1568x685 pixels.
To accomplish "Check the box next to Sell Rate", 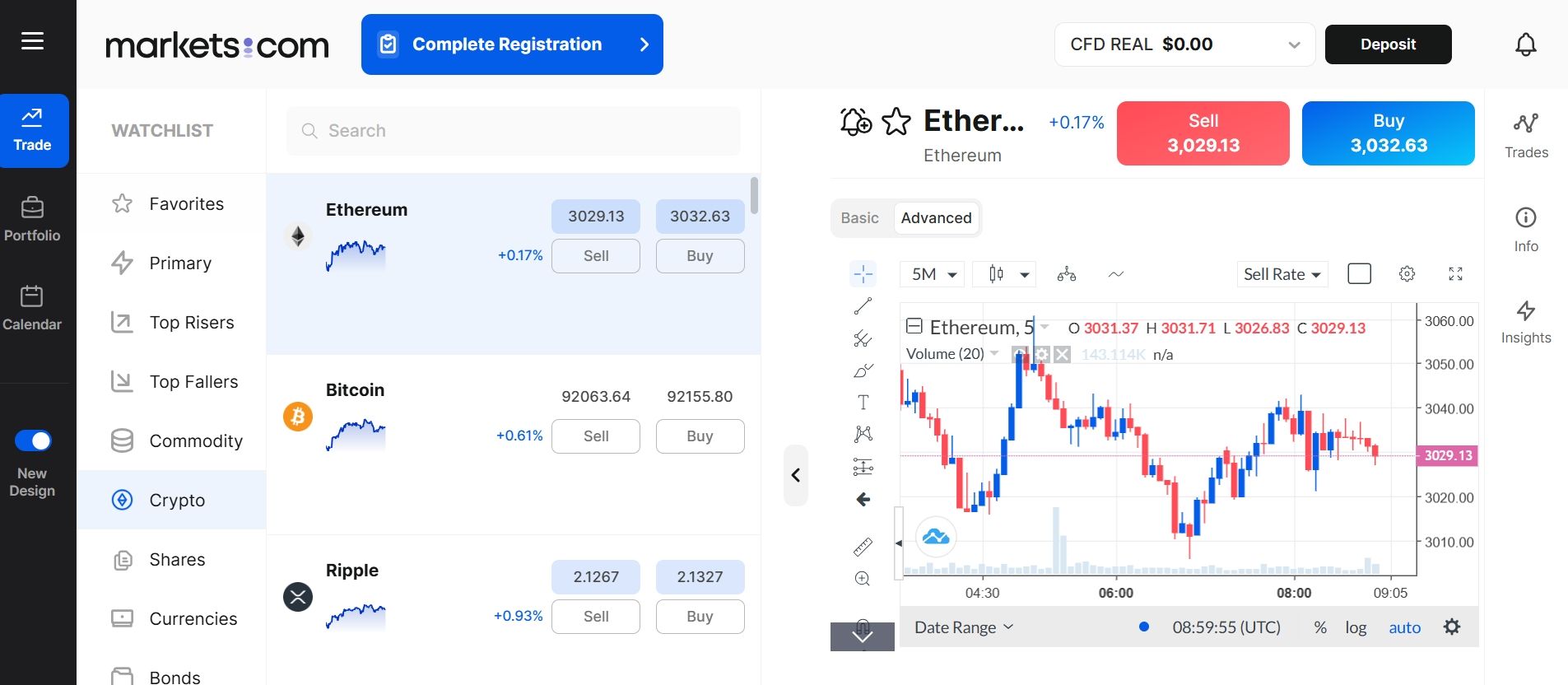I will 1358,273.
